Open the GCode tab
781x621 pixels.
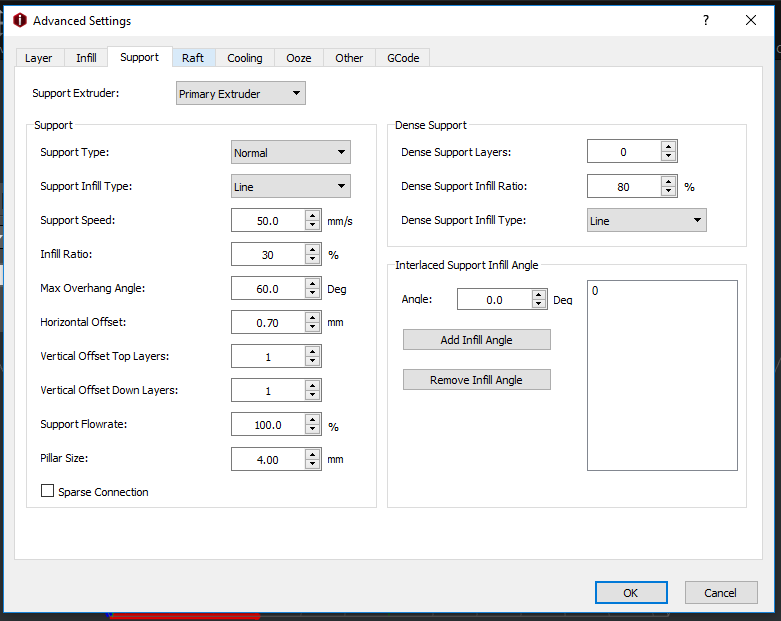click(403, 58)
